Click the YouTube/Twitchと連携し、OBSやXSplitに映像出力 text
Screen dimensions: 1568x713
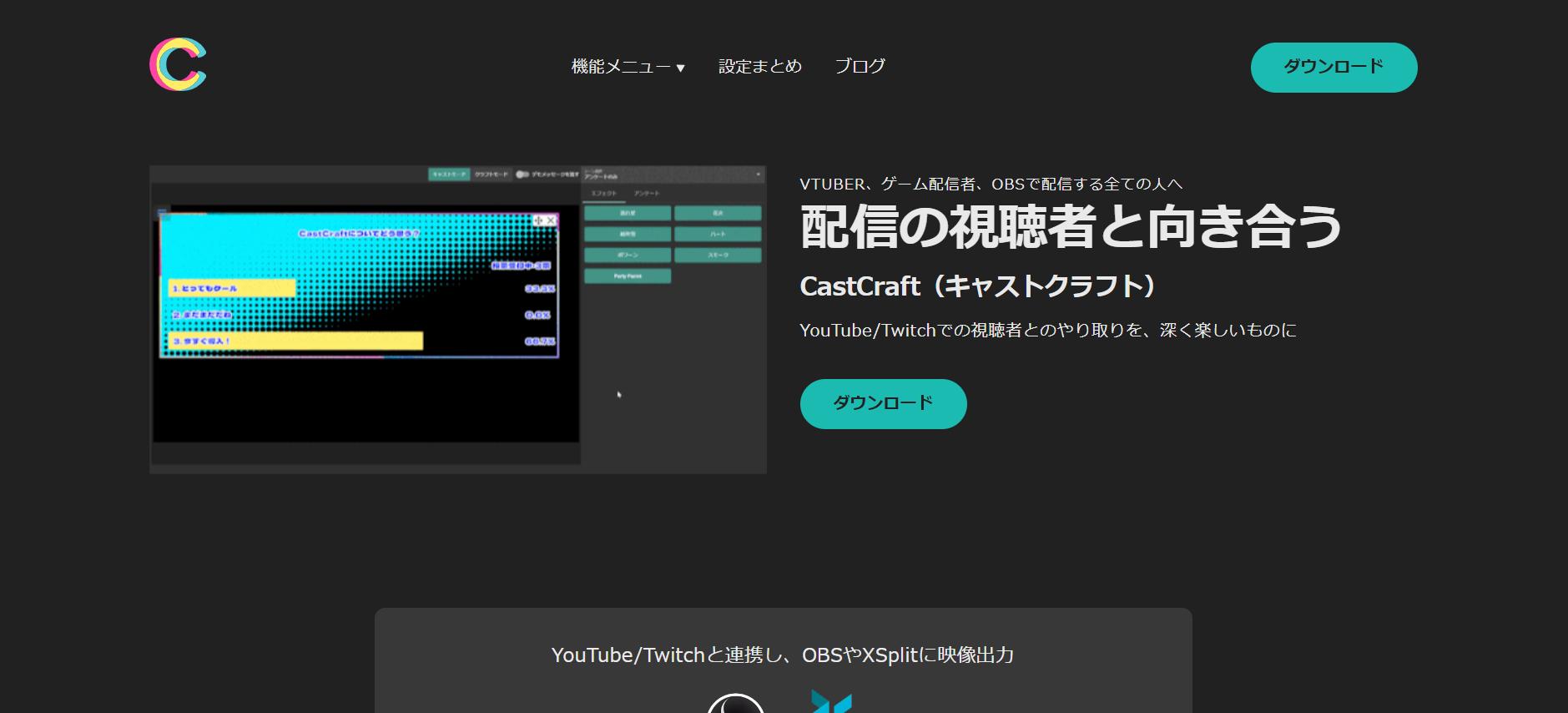(x=783, y=655)
